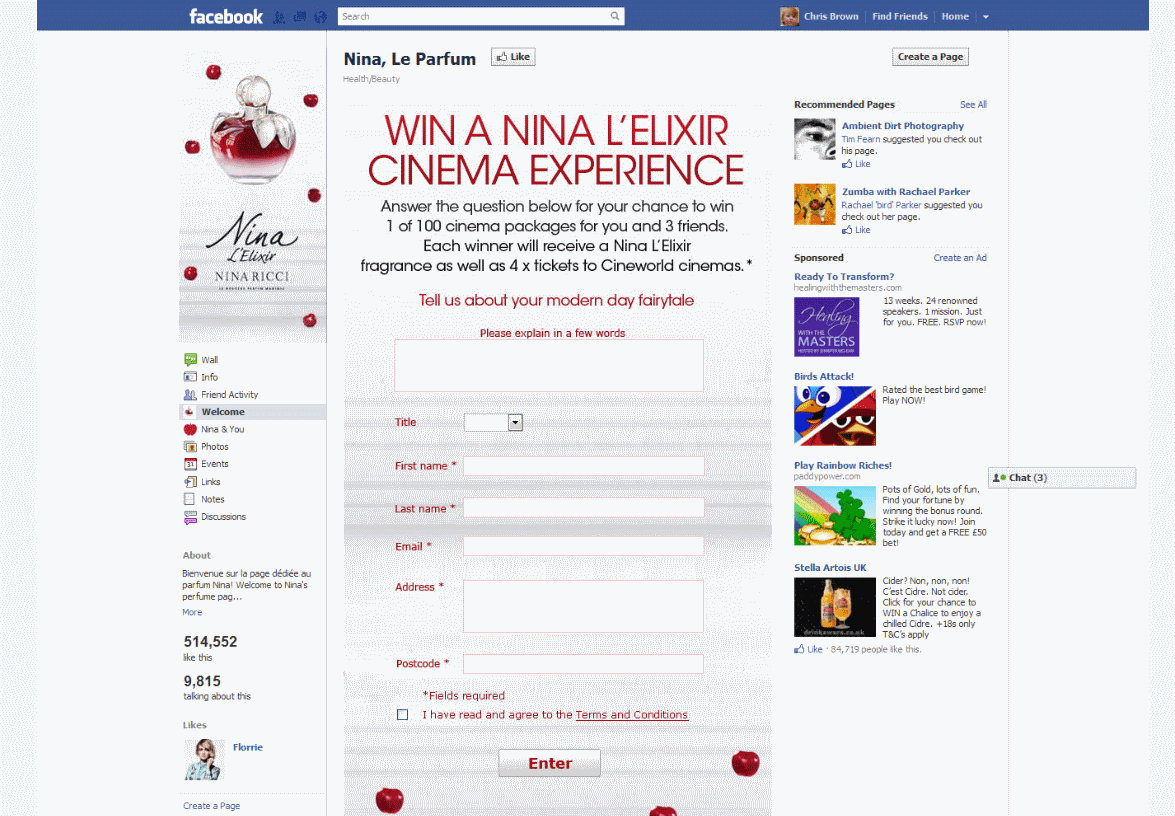Click the friend requests icon in header
The width and height of the screenshot is (1175, 816).
279,17
